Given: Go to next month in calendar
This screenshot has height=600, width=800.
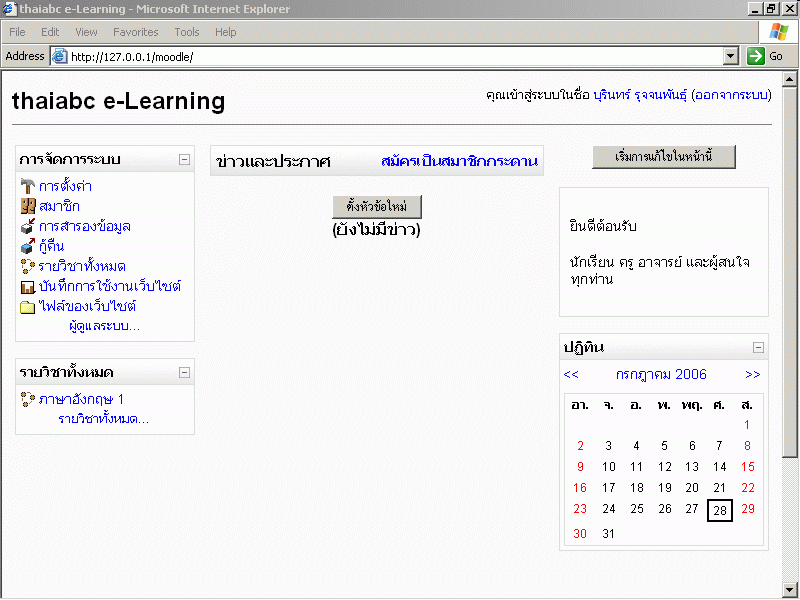Looking at the screenshot, I should pyautogui.click(x=753, y=375).
